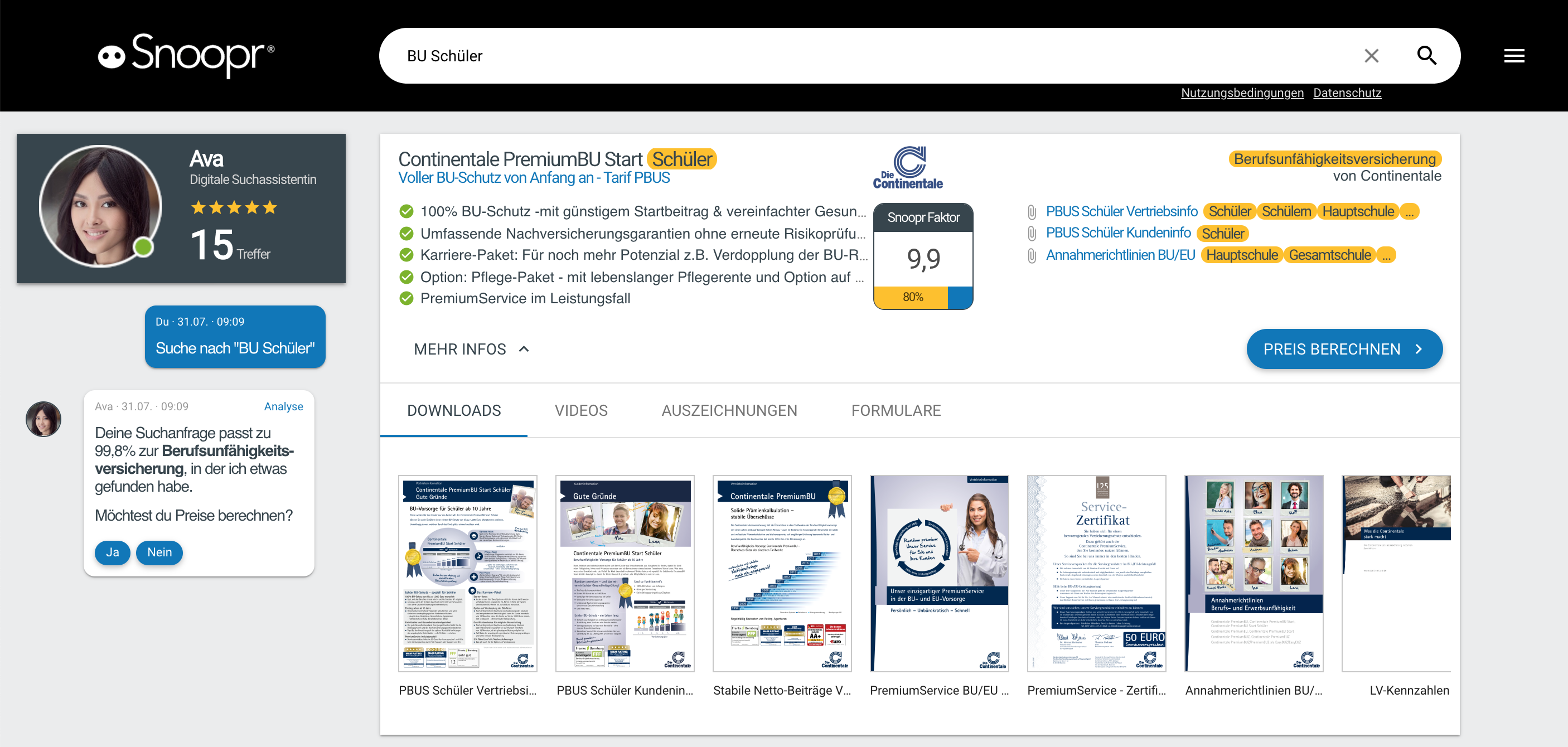
Task: Collapse MEHR INFOS section
Action: (x=472, y=349)
